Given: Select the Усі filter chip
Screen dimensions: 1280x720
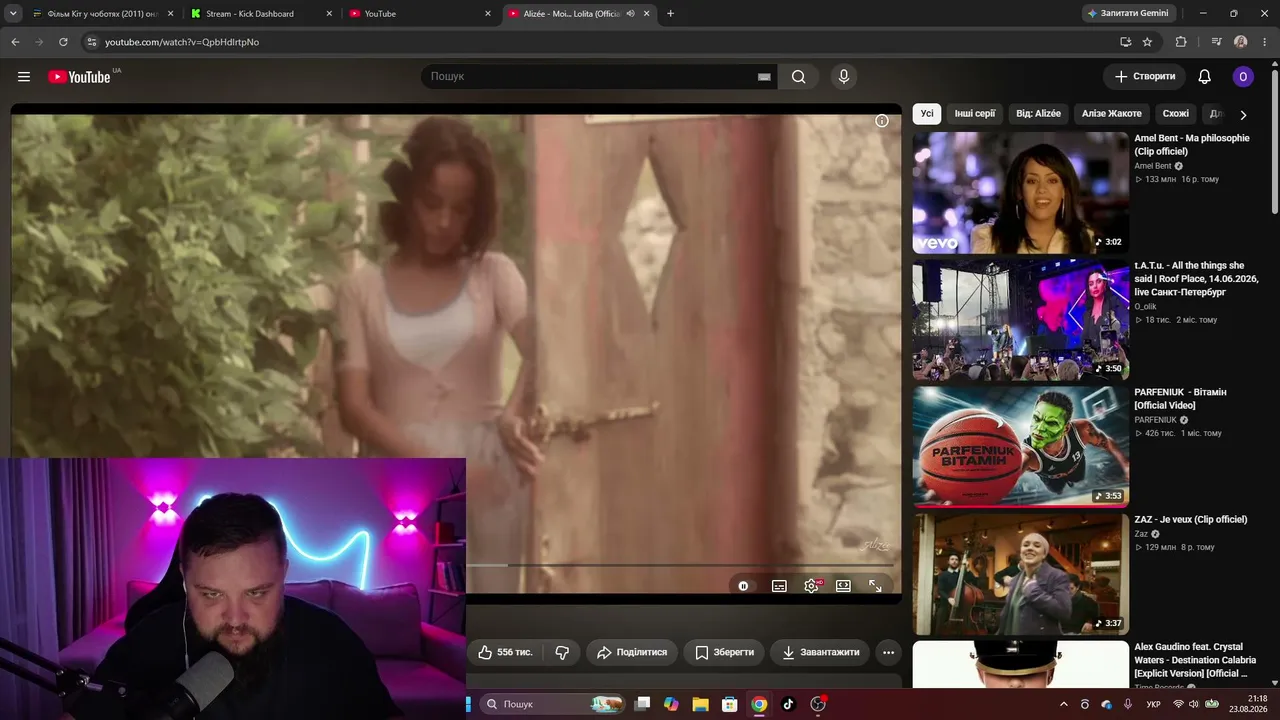Looking at the screenshot, I should click(x=927, y=114).
